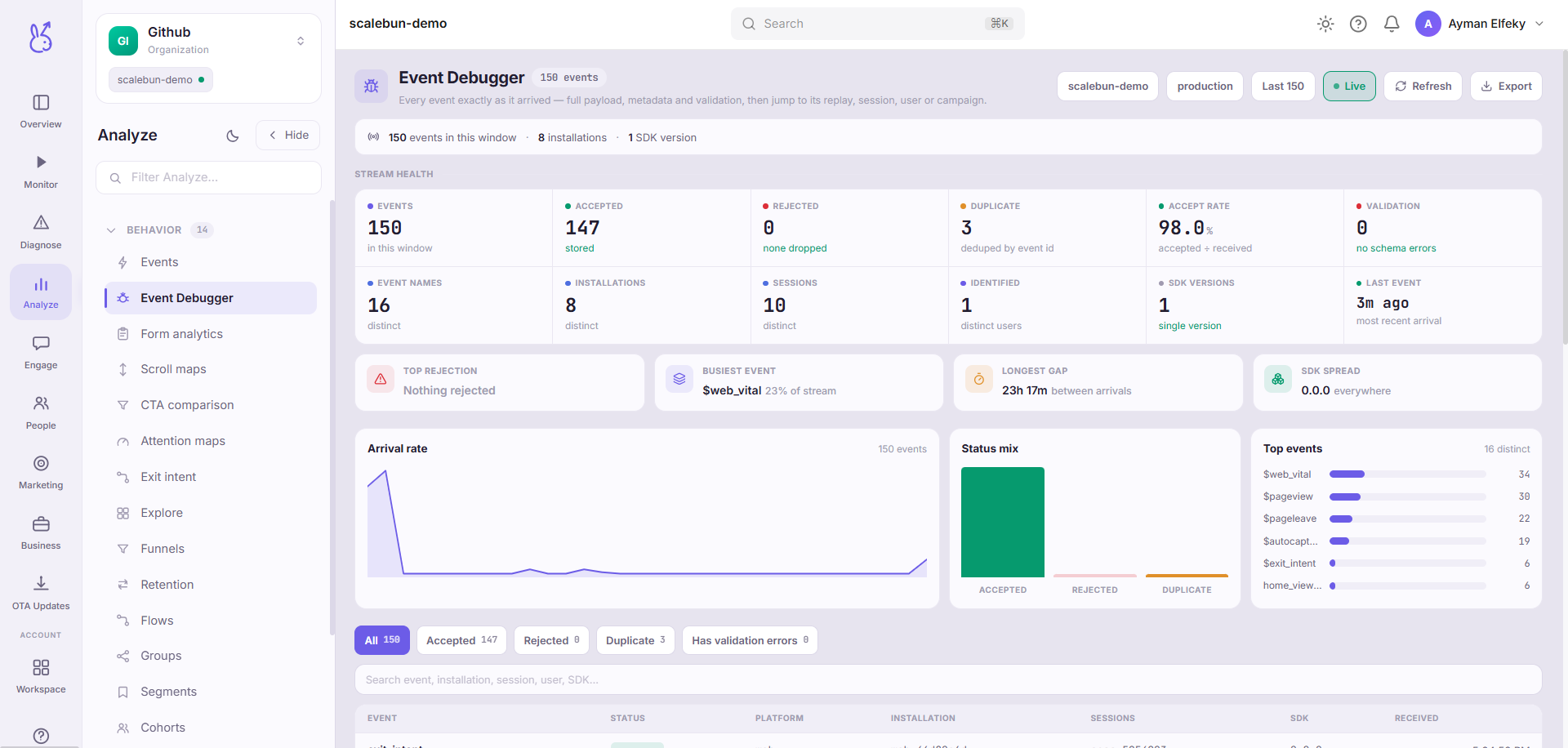Toggle the Live streaming button
1568x748 pixels.
(1349, 86)
